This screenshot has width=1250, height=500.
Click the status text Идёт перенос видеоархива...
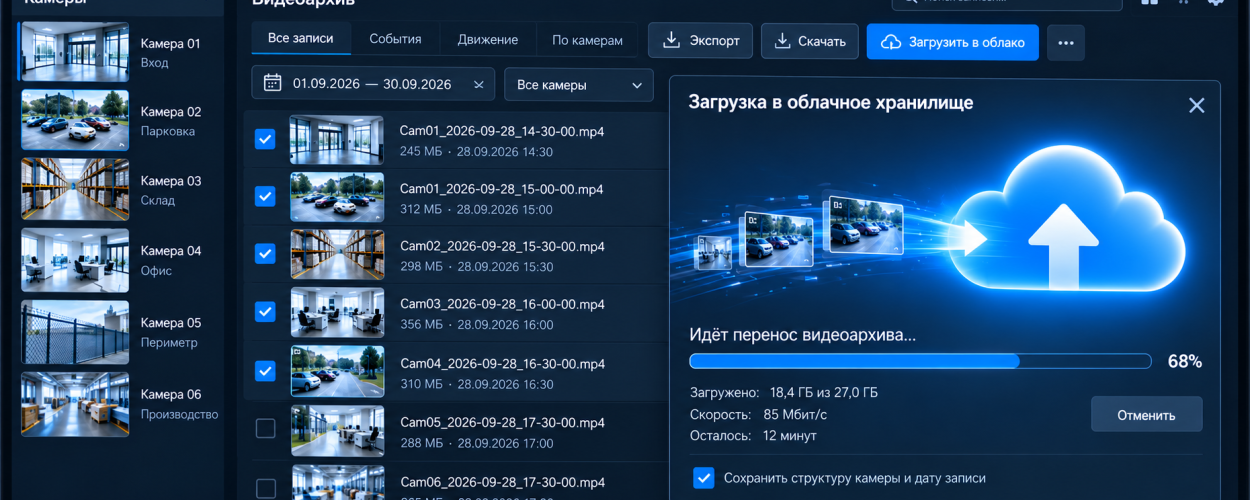(803, 335)
